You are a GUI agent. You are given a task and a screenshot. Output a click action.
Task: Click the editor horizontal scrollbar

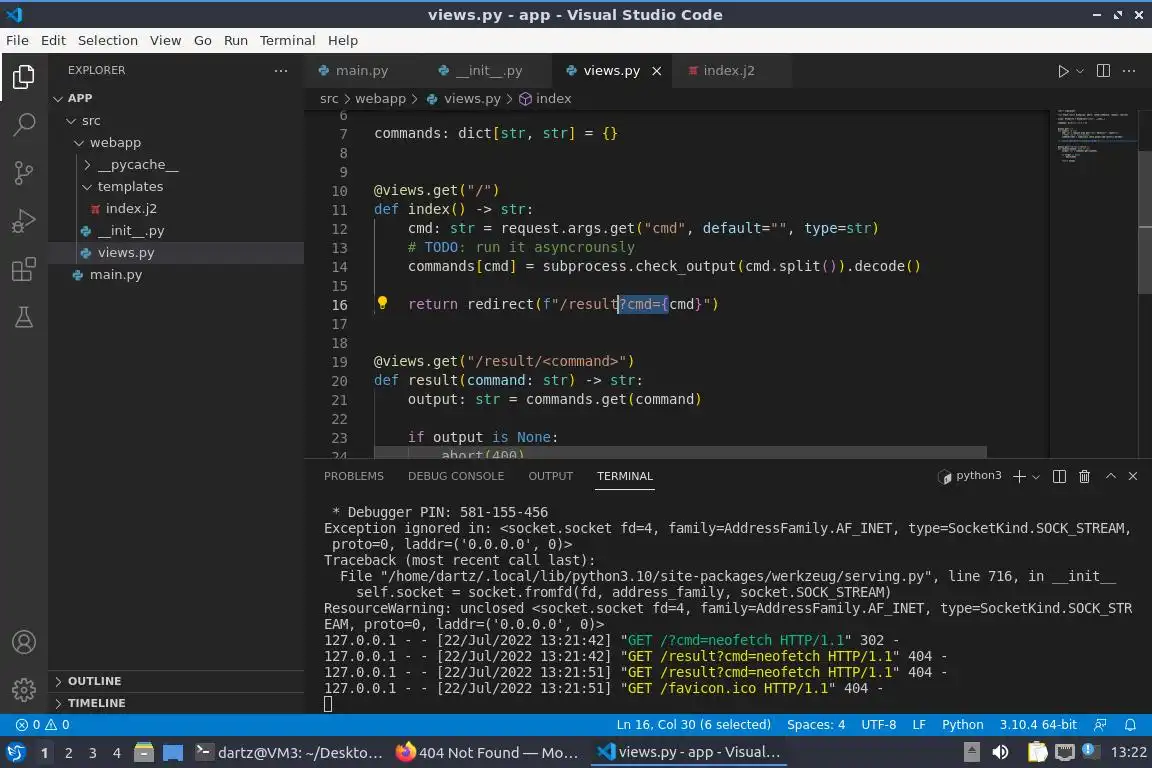(x=680, y=451)
